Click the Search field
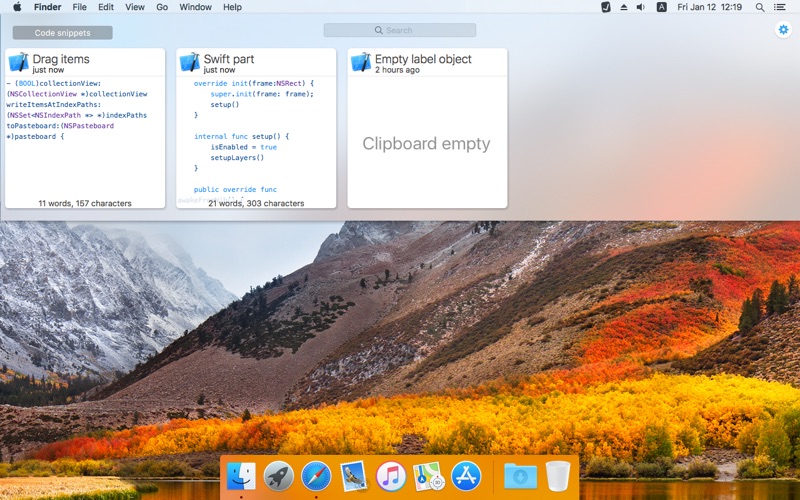800x500 pixels. point(400,30)
